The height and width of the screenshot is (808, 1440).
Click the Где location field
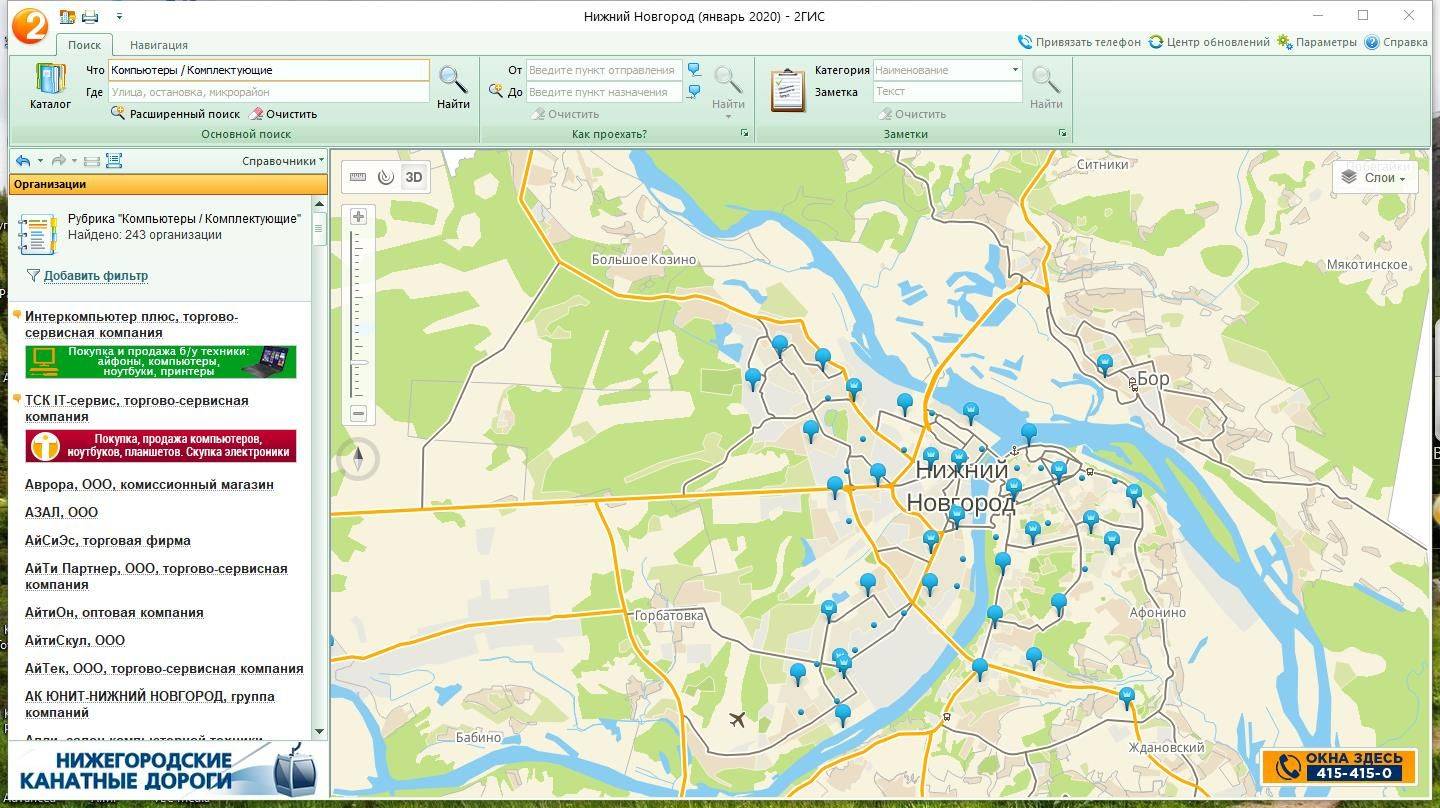(268, 92)
